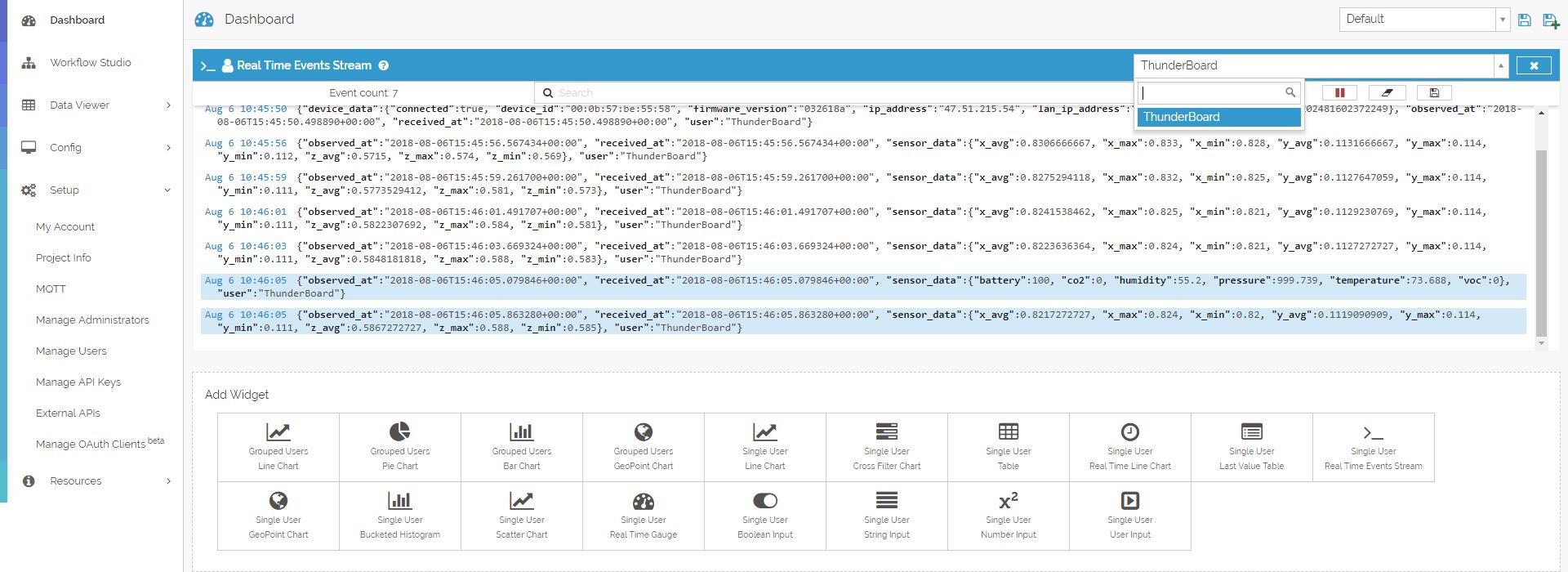Open the MQTT settings link
This screenshot has width=1568, height=572.
[51, 288]
